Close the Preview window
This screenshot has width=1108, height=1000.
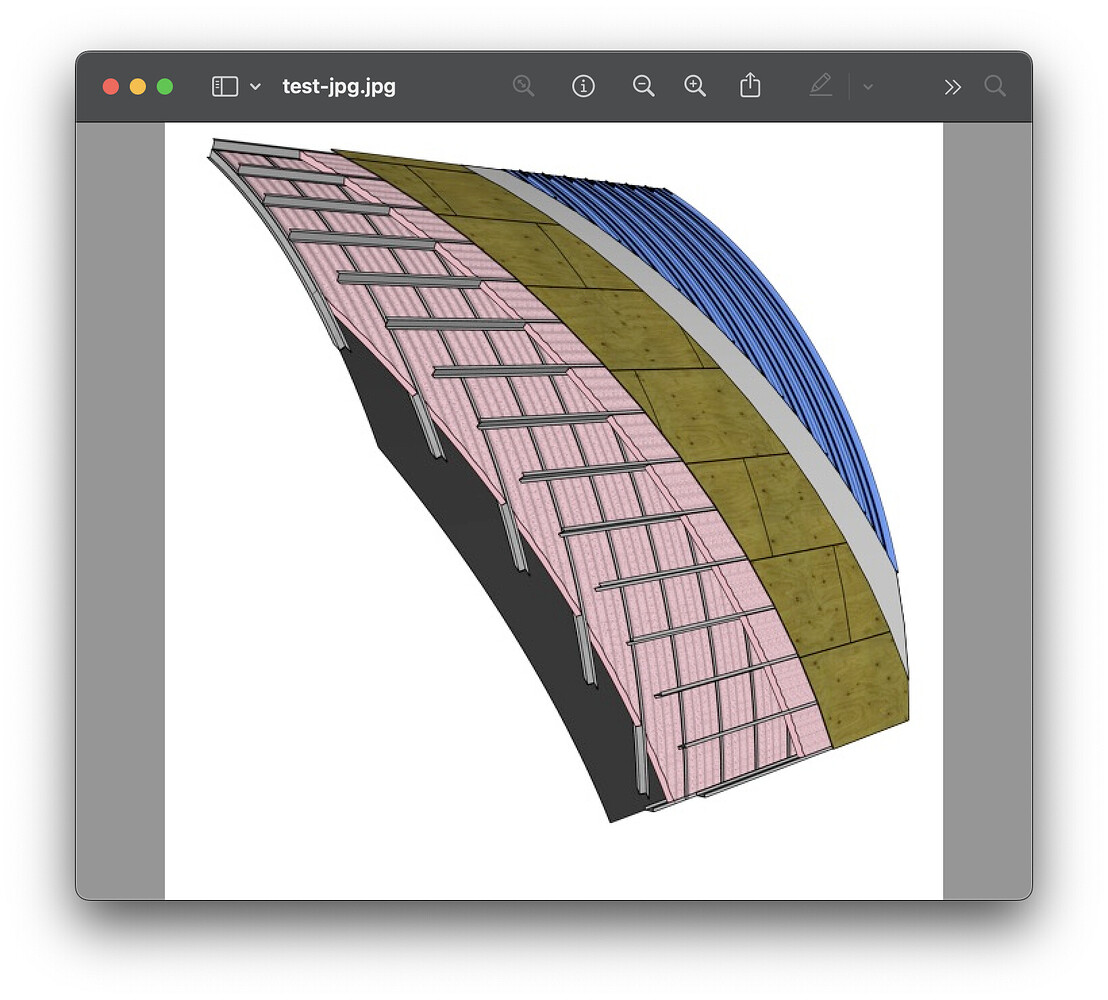(x=110, y=86)
